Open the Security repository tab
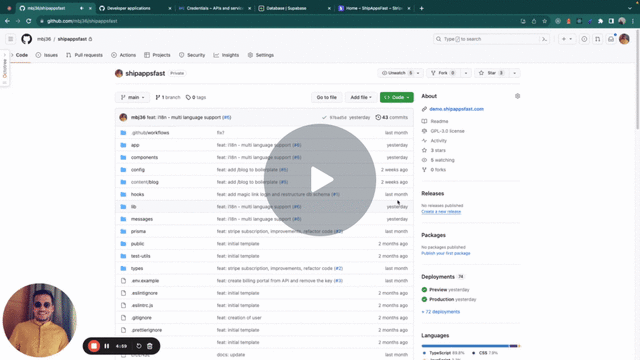This screenshot has width=640, height=360. [192, 55]
